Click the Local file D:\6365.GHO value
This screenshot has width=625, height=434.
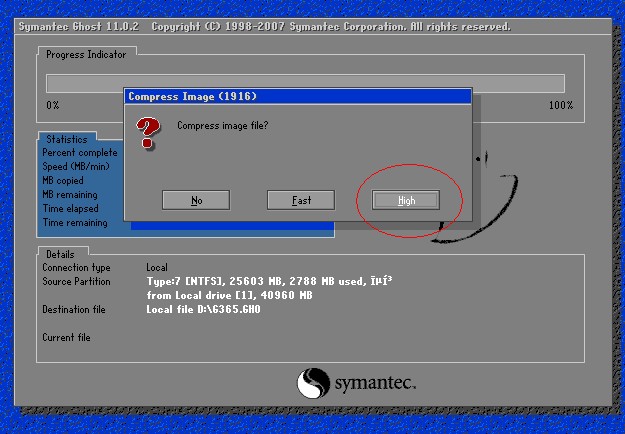[x=203, y=309]
